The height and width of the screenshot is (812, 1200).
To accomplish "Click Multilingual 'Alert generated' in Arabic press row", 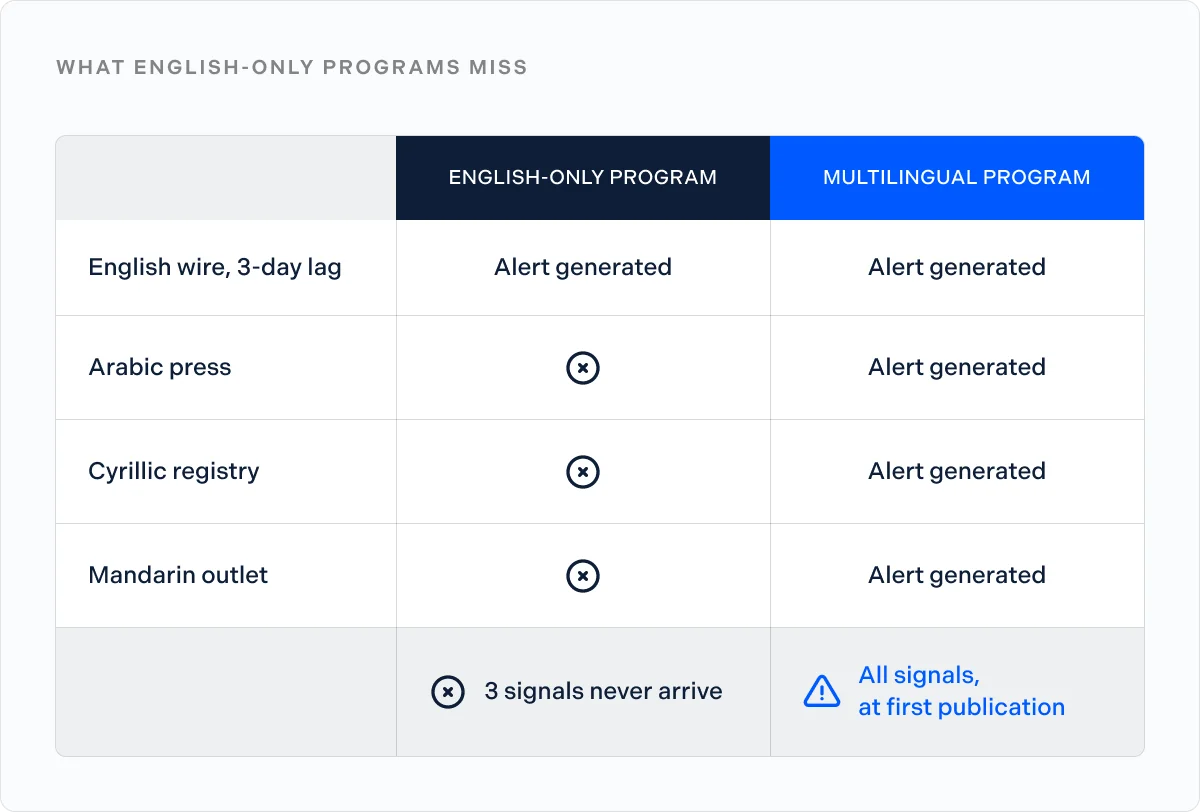I will pyautogui.click(x=957, y=367).
